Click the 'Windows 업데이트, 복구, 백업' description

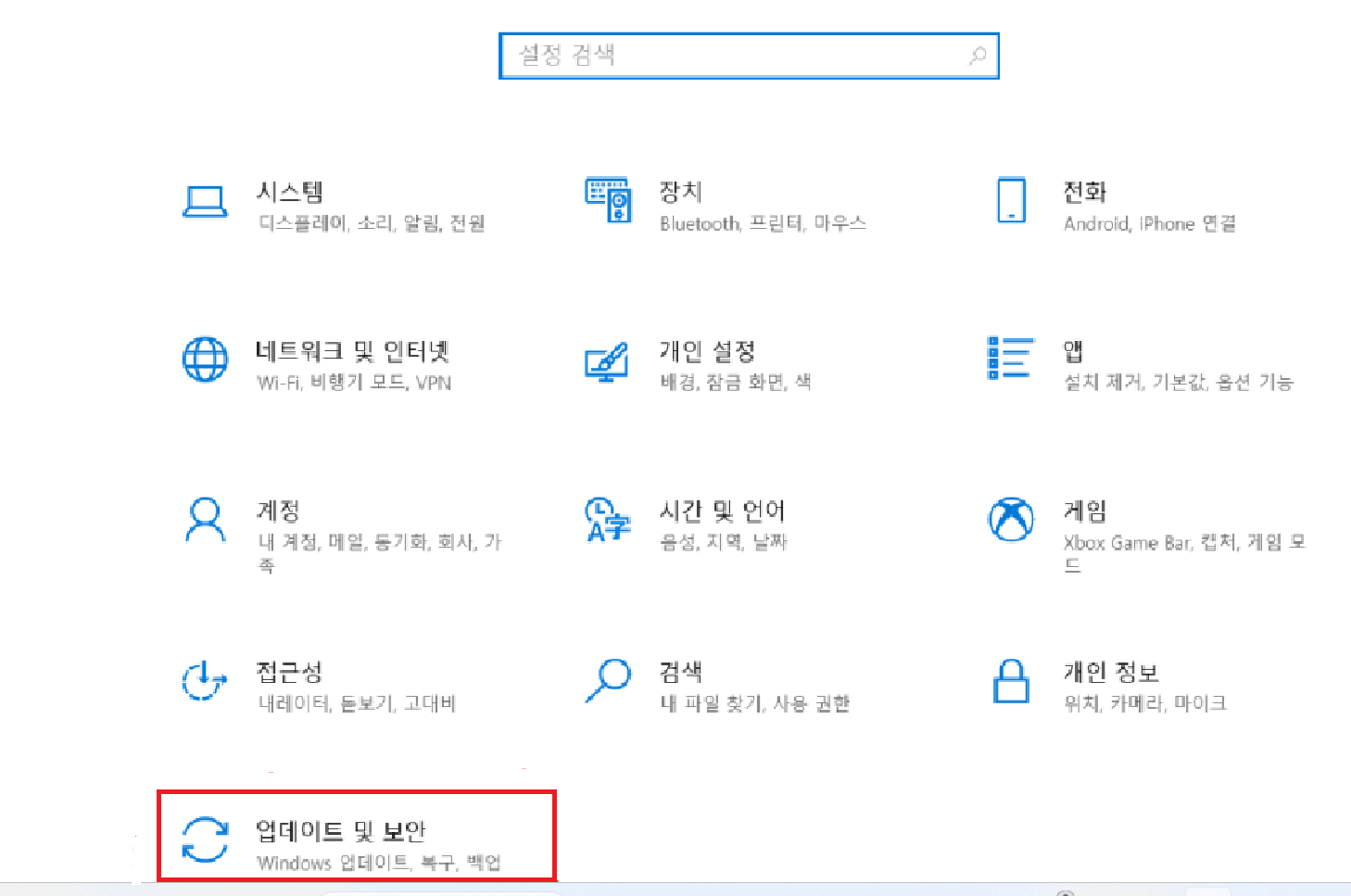pyautogui.click(x=380, y=863)
